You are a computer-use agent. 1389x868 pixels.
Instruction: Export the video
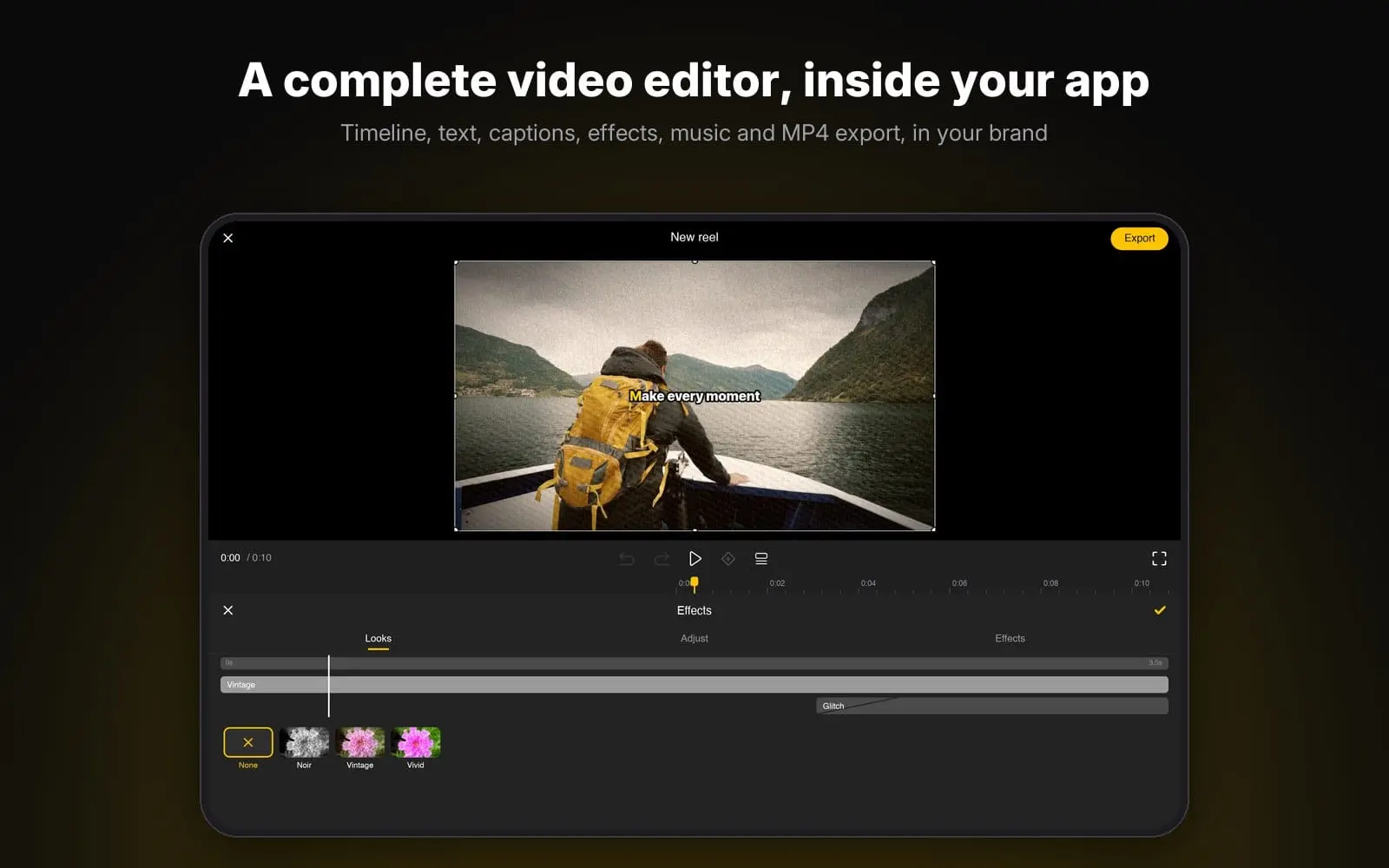pyautogui.click(x=1139, y=239)
